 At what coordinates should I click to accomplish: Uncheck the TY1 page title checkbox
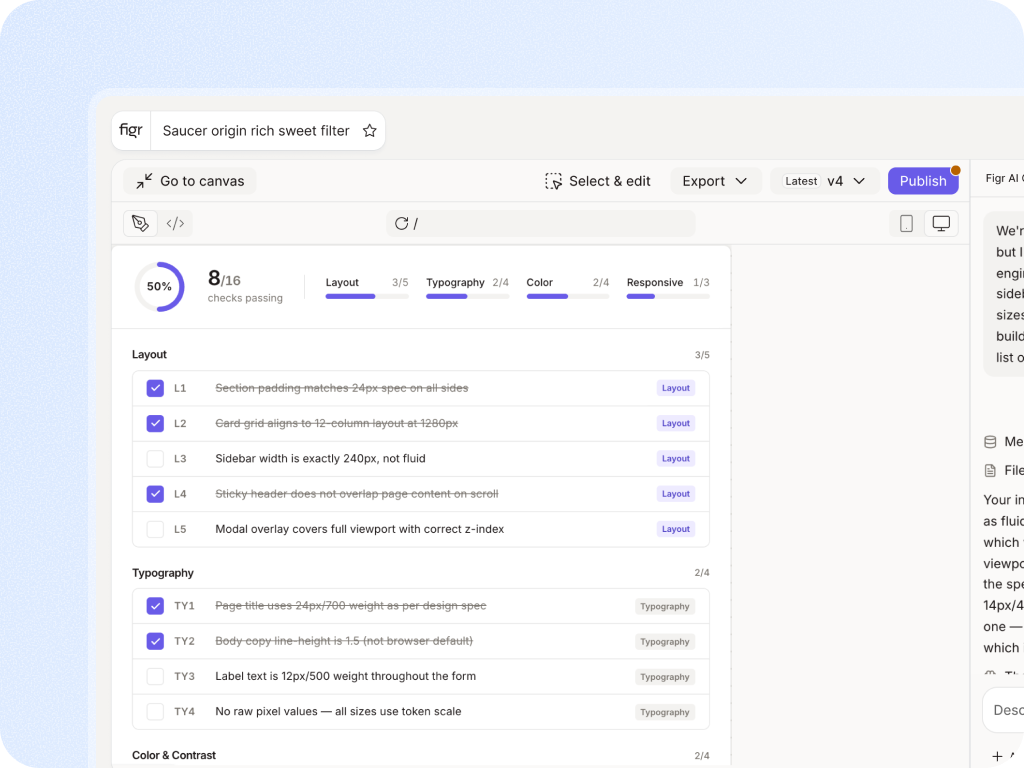point(155,606)
